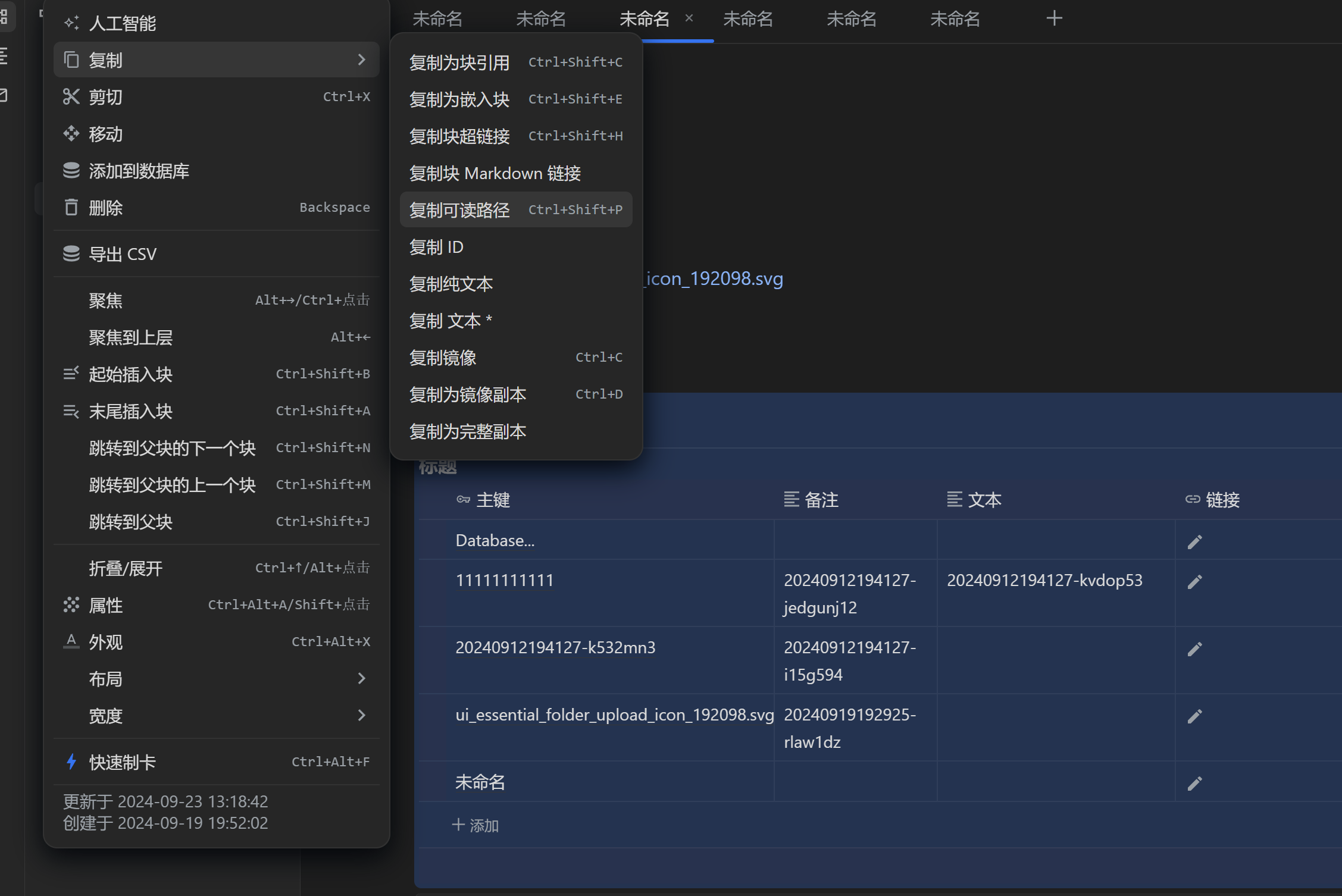1342x896 pixels.
Task: Close the active untitled tab
Action: [x=689, y=18]
